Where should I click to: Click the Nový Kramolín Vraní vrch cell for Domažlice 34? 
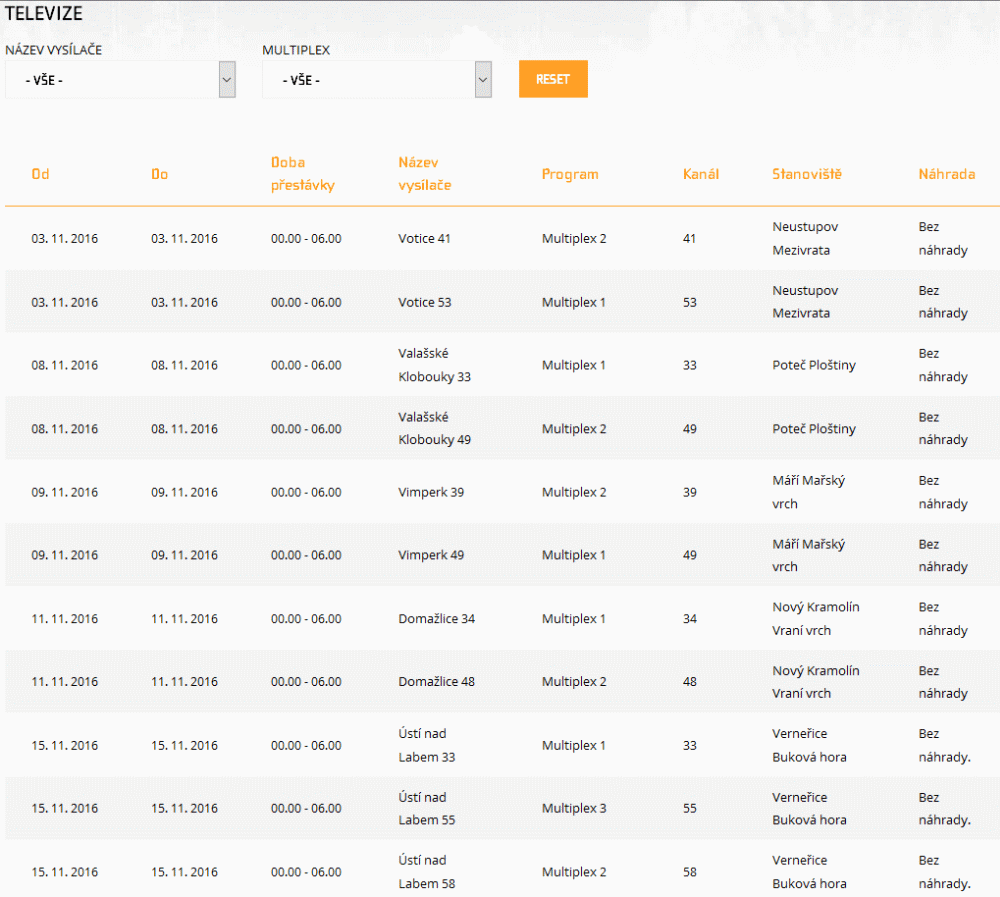pos(815,619)
